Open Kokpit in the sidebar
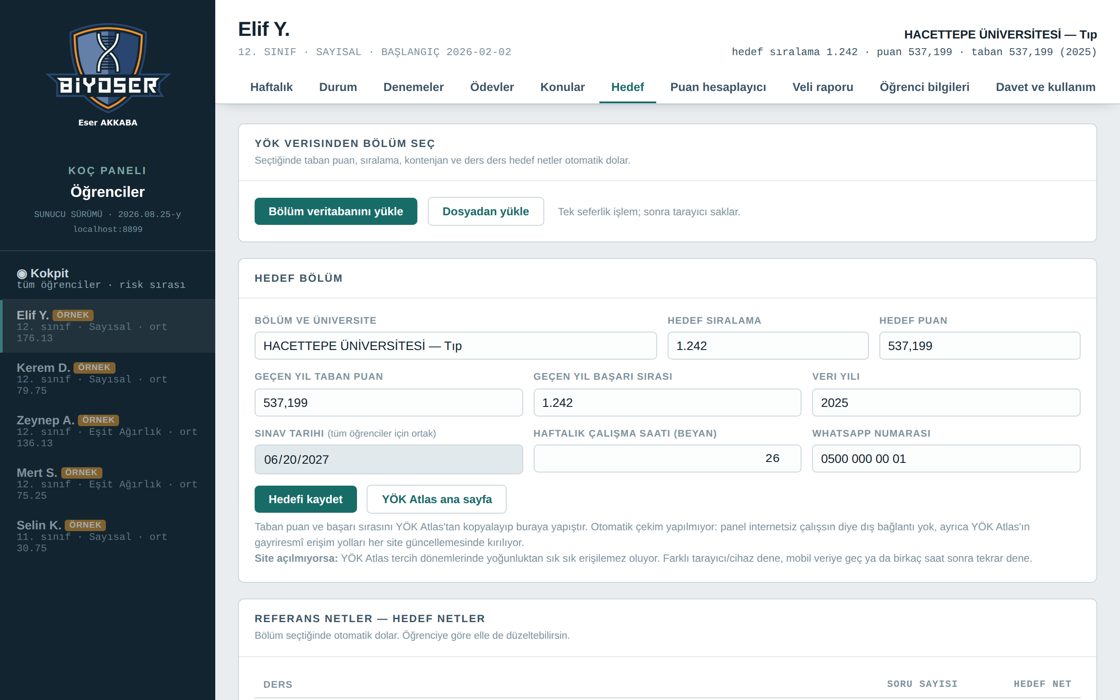Screen dimensions: 1120x700 (107, 278)
